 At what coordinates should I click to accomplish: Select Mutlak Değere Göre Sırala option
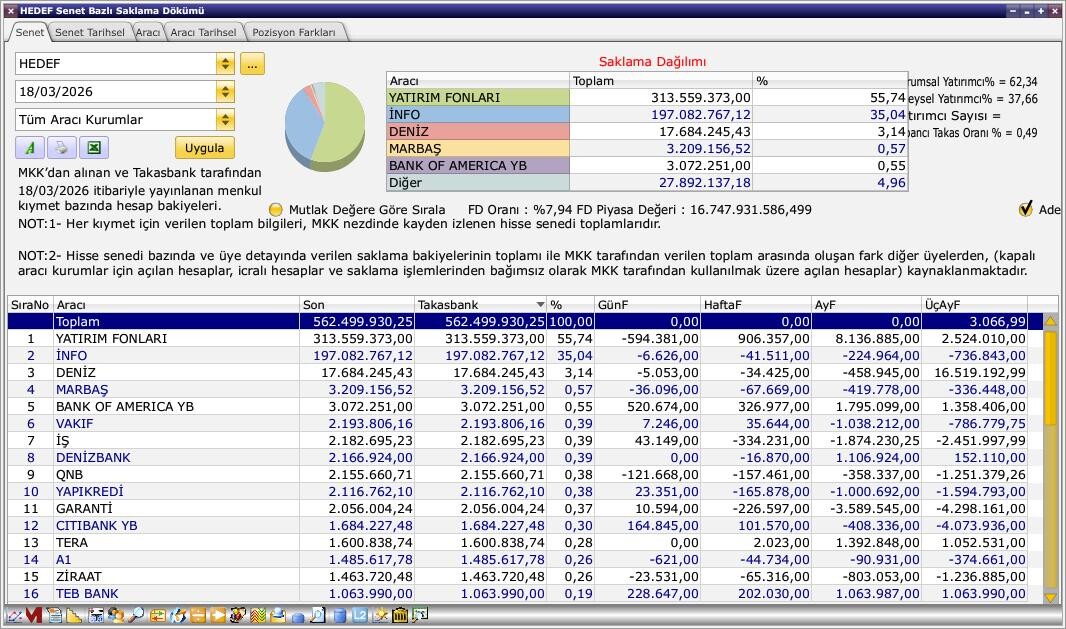click(276, 210)
